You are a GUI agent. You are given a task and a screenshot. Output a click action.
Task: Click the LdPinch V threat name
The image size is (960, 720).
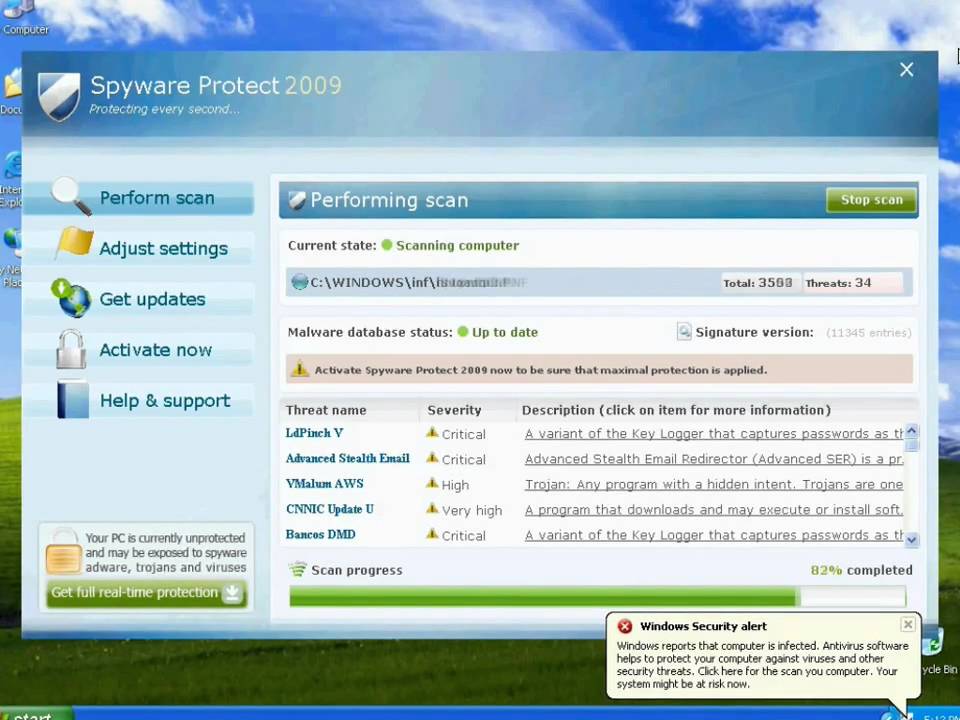(314, 433)
